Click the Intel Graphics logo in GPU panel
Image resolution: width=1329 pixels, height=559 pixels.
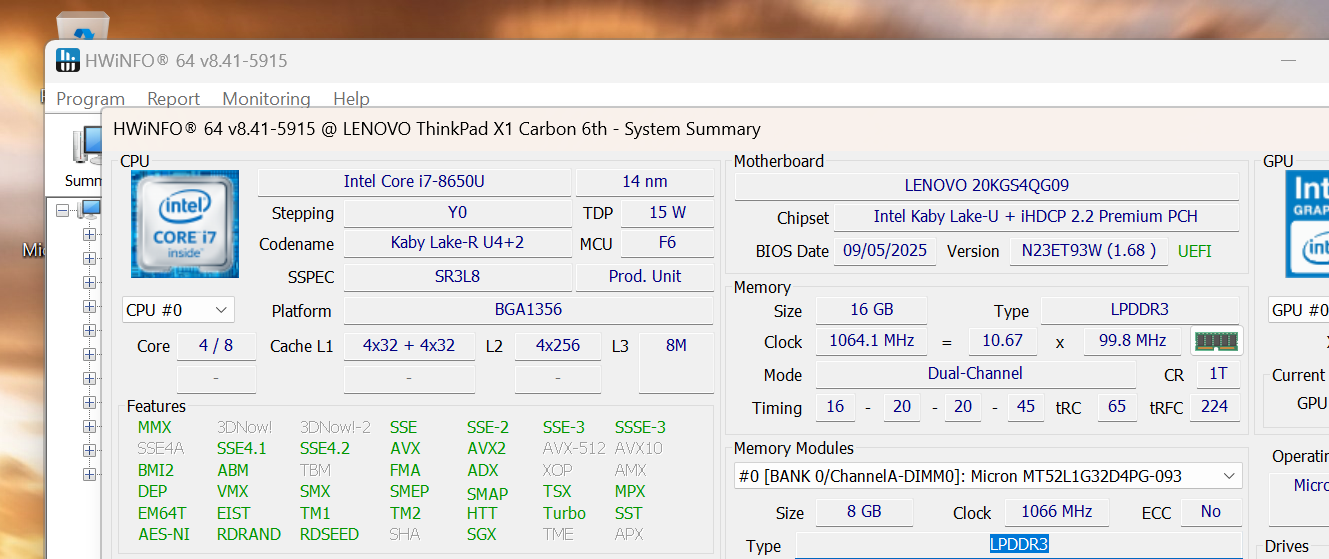pyautogui.click(x=1307, y=224)
